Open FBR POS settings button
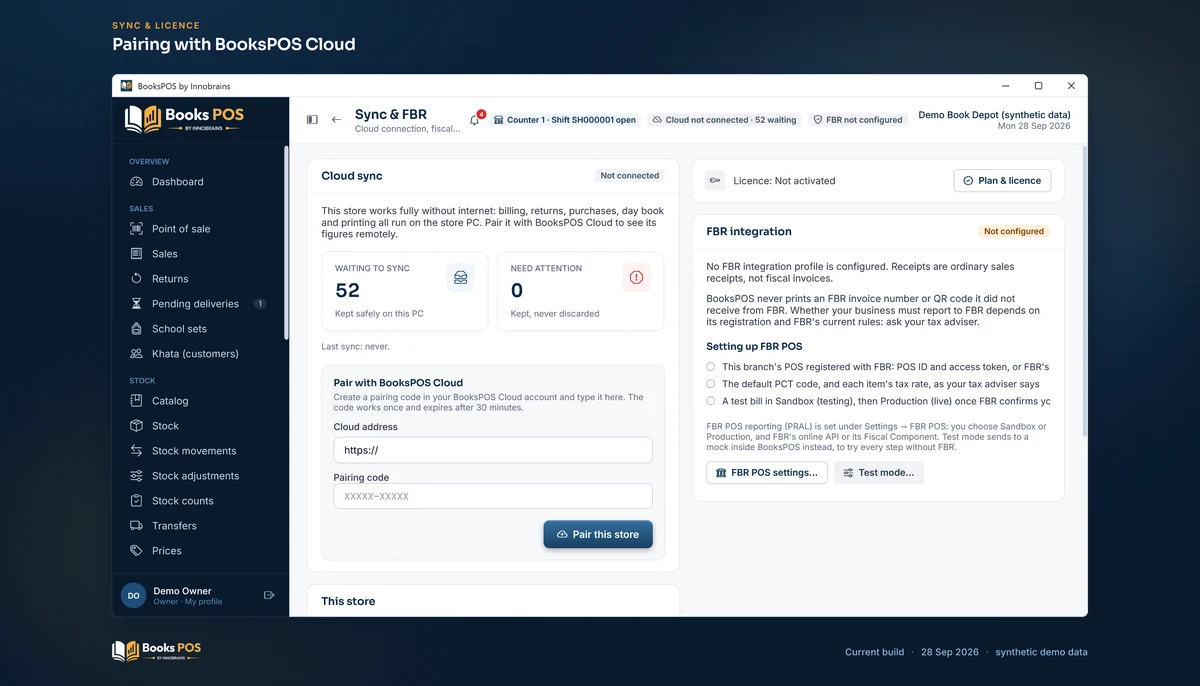This screenshot has width=1200, height=686. coord(767,472)
